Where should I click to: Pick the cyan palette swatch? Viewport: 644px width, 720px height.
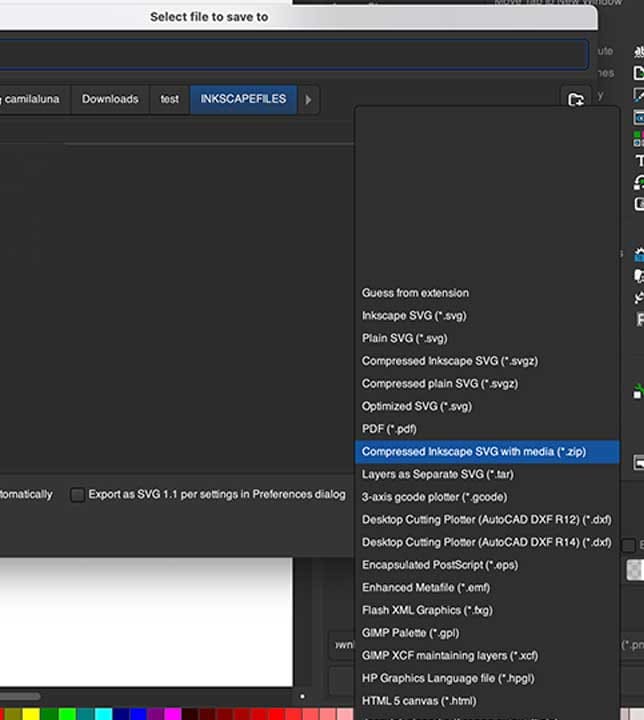(x=103, y=714)
